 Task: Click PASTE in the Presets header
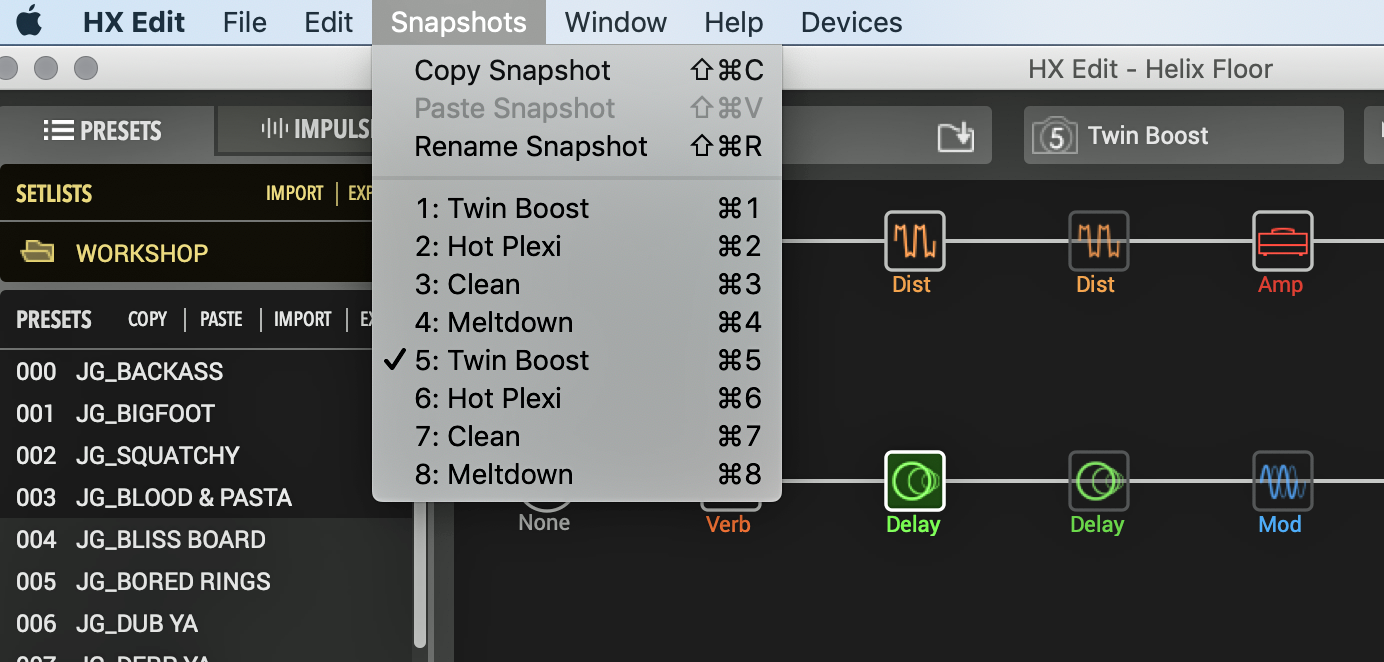tap(221, 319)
